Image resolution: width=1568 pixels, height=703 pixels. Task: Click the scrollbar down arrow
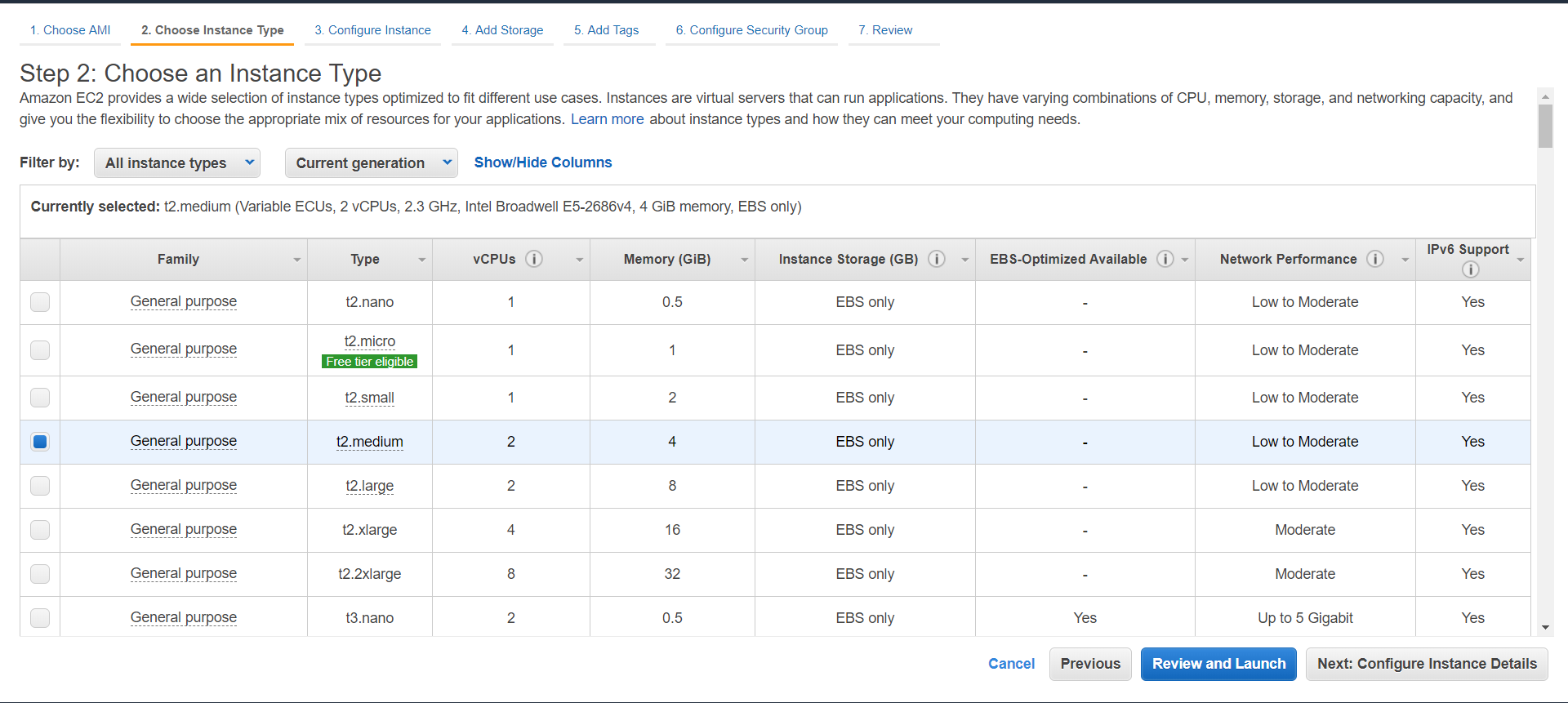click(x=1545, y=628)
